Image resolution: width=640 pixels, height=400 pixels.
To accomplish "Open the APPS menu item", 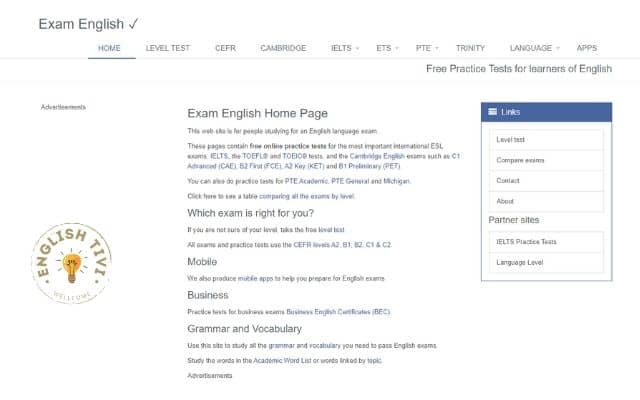I will click(587, 48).
